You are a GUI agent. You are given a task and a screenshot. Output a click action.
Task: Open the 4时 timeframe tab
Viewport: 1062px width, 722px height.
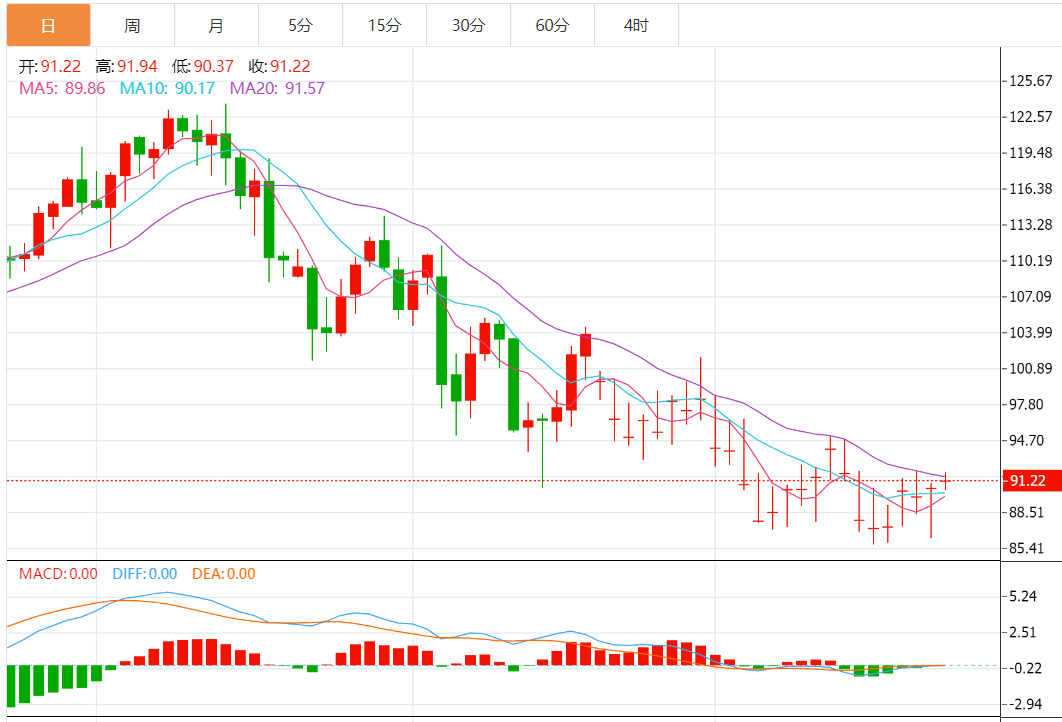[x=636, y=25]
